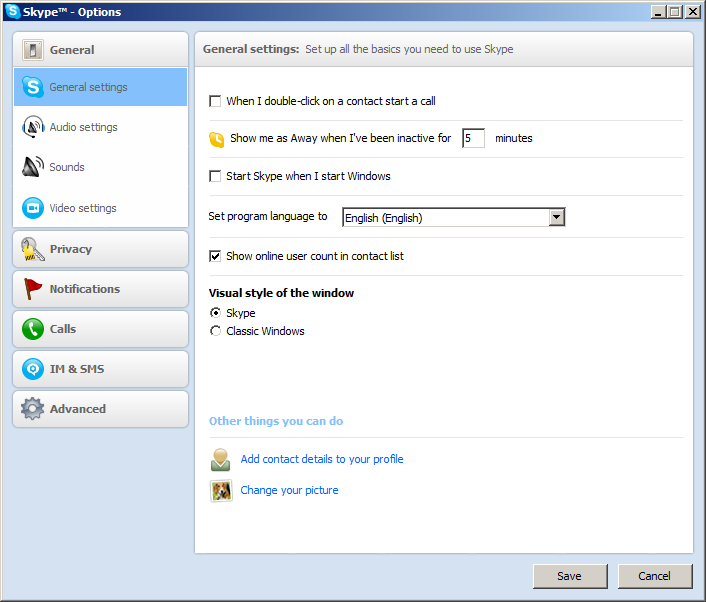Image resolution: width=706 pixels, height=602 pixels.
Task: Click the Set program language to label
Action: point(268,217)
